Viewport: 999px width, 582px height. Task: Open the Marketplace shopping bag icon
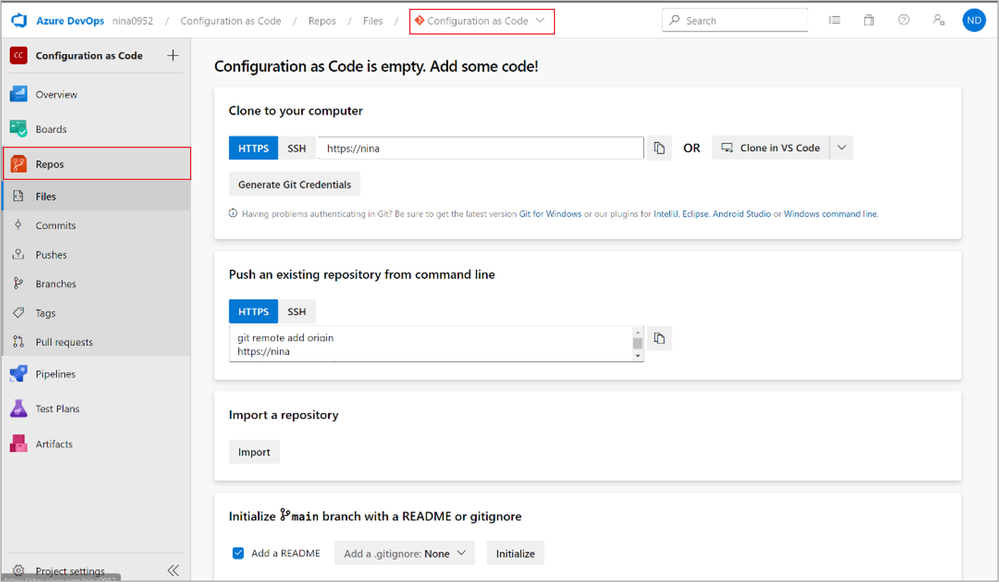[868, 20]
